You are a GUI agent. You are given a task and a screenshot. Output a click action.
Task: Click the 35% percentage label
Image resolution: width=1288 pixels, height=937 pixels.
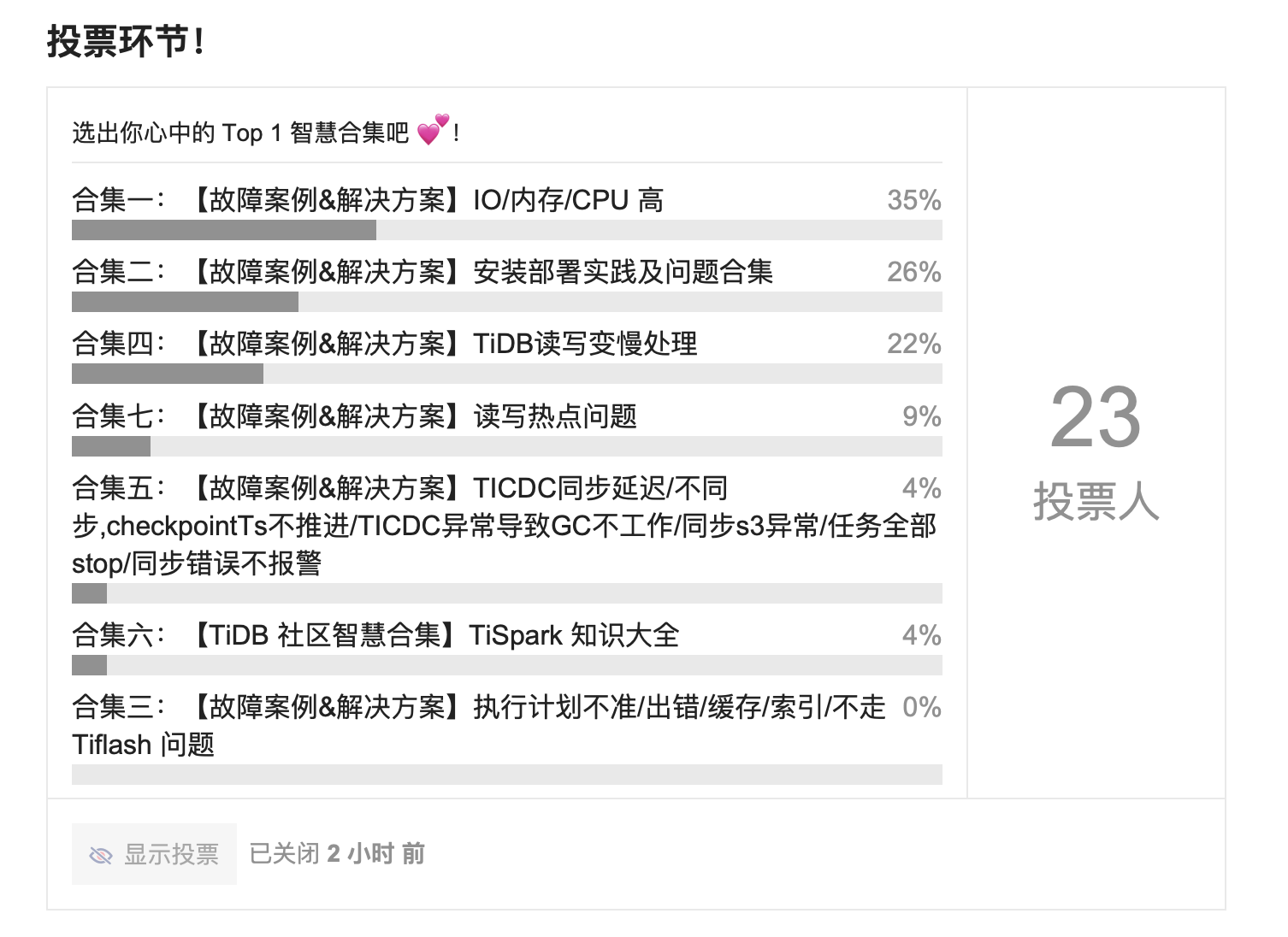point(913,200)
